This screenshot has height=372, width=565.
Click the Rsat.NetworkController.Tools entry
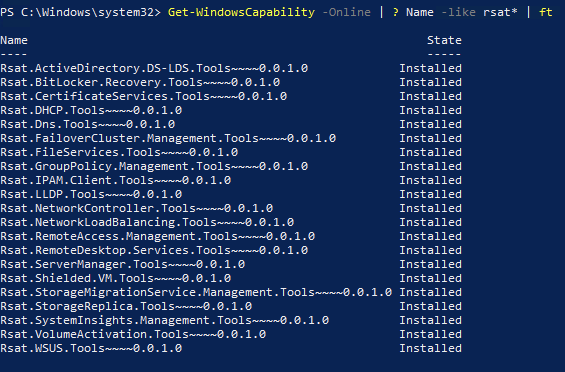(137, 208)
